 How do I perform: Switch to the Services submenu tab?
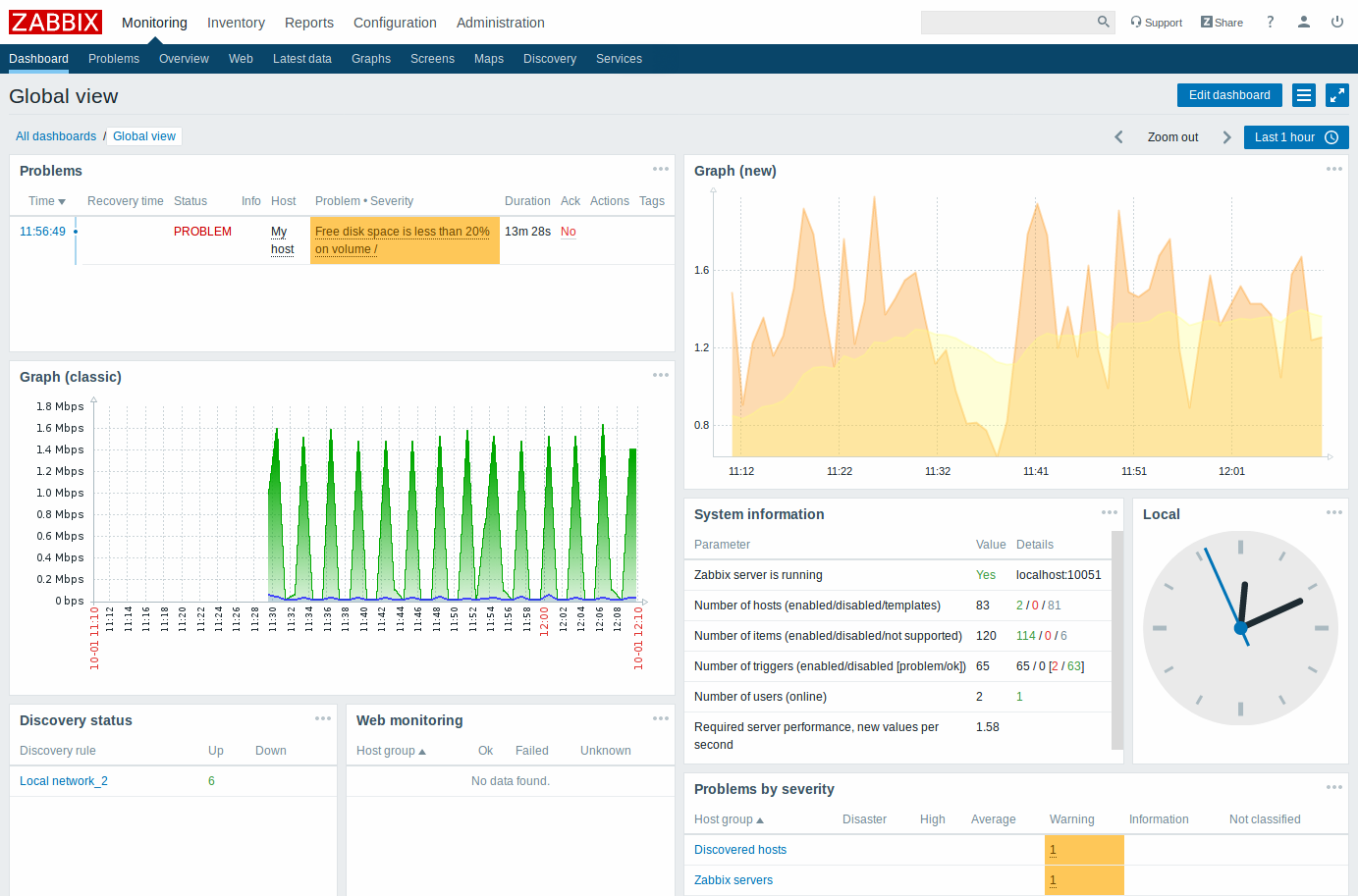619,59
